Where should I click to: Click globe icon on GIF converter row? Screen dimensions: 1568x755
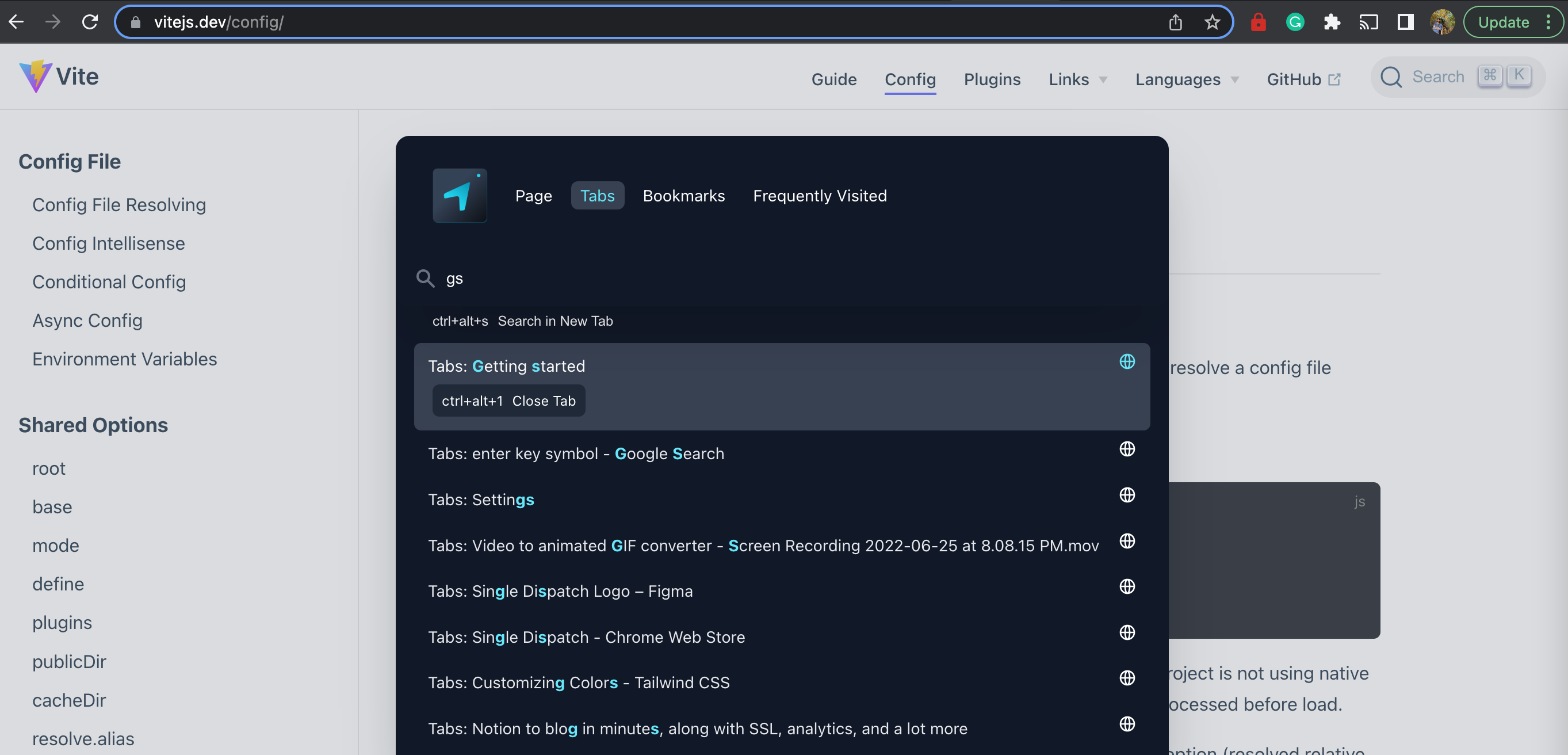[1127, 541]
